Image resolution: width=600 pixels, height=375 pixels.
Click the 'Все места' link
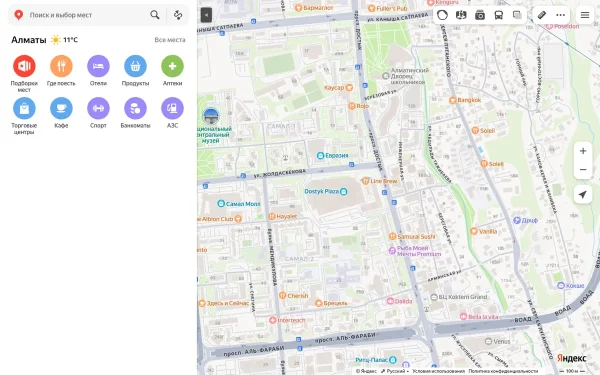tap(170, 40)
